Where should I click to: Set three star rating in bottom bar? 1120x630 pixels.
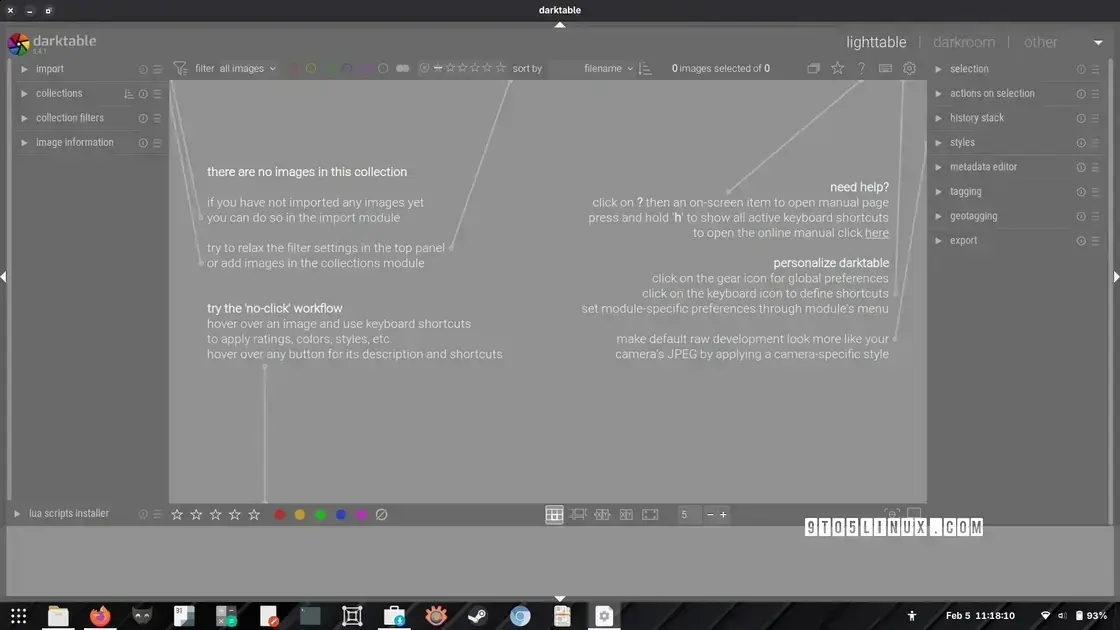tap(216, 514)
